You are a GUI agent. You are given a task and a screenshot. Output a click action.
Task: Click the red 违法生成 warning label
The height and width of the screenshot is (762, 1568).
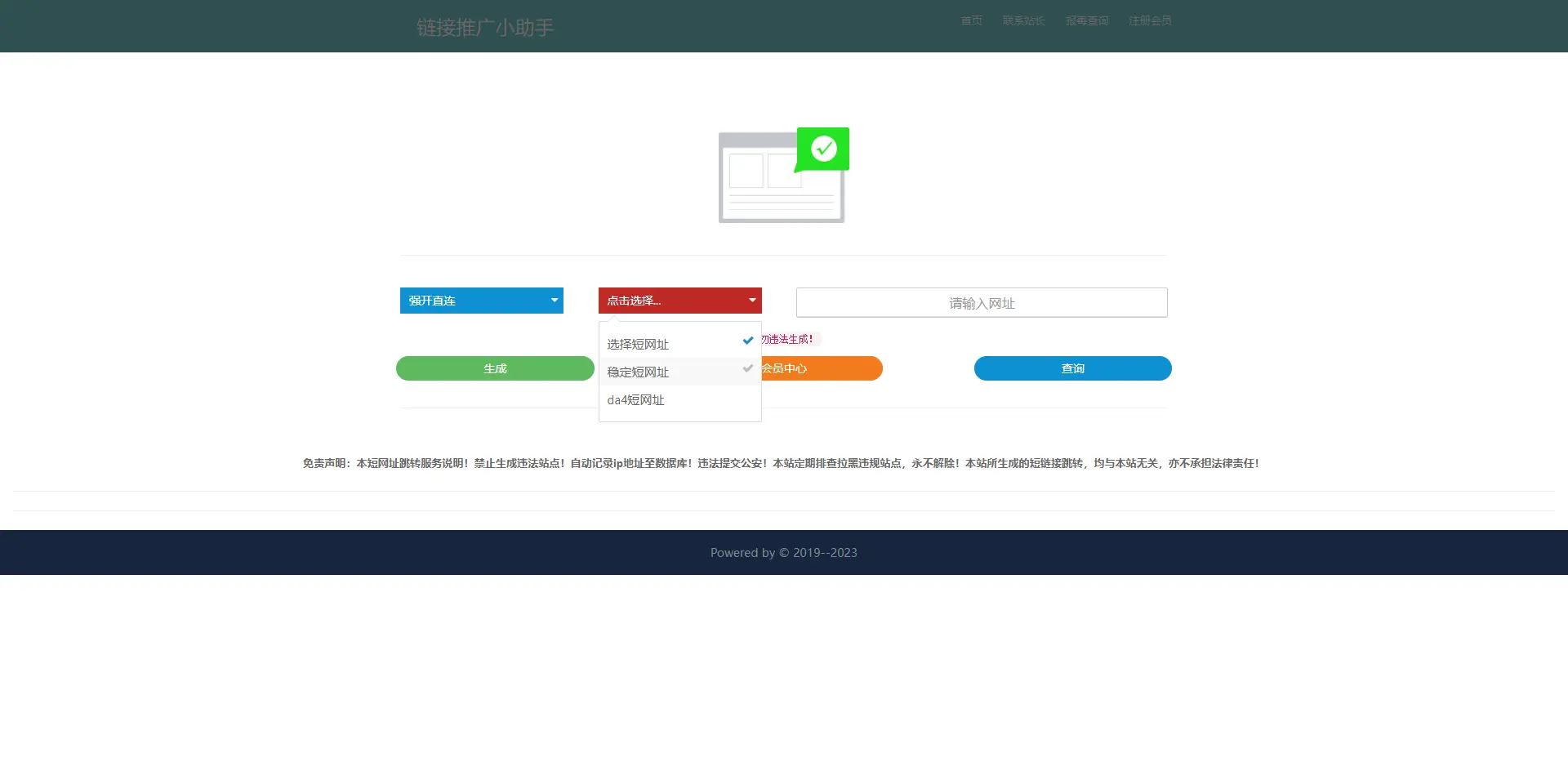tap(790, 339)
